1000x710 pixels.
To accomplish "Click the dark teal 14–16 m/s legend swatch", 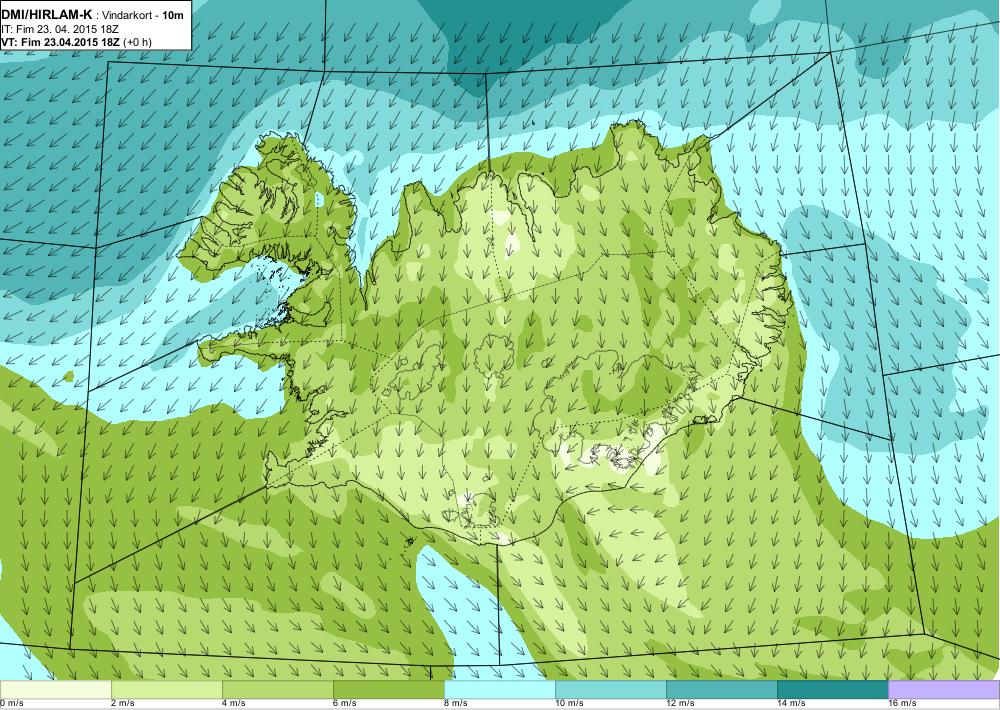I will [833, 690].
